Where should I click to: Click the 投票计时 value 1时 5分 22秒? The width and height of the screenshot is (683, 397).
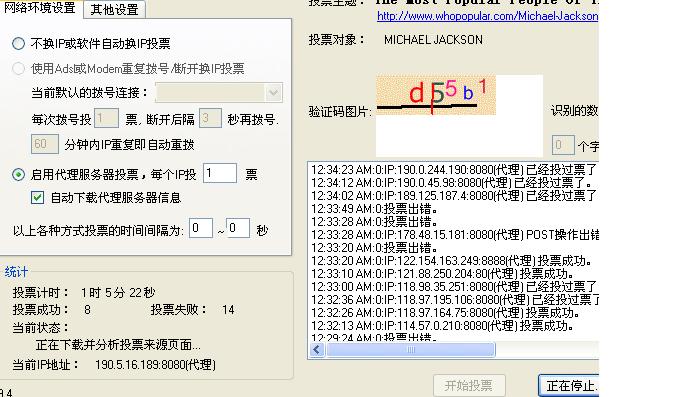(x=118, y=292)
